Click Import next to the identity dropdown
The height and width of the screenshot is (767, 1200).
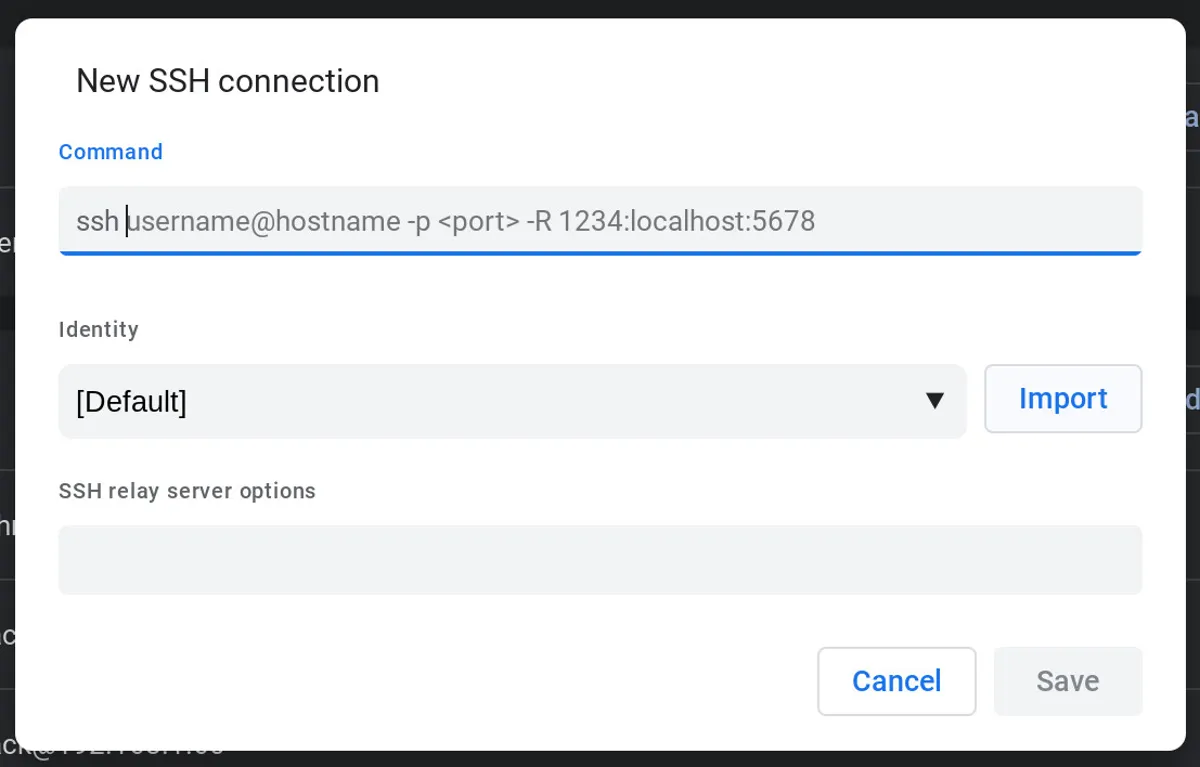(x=1063, y=398)
